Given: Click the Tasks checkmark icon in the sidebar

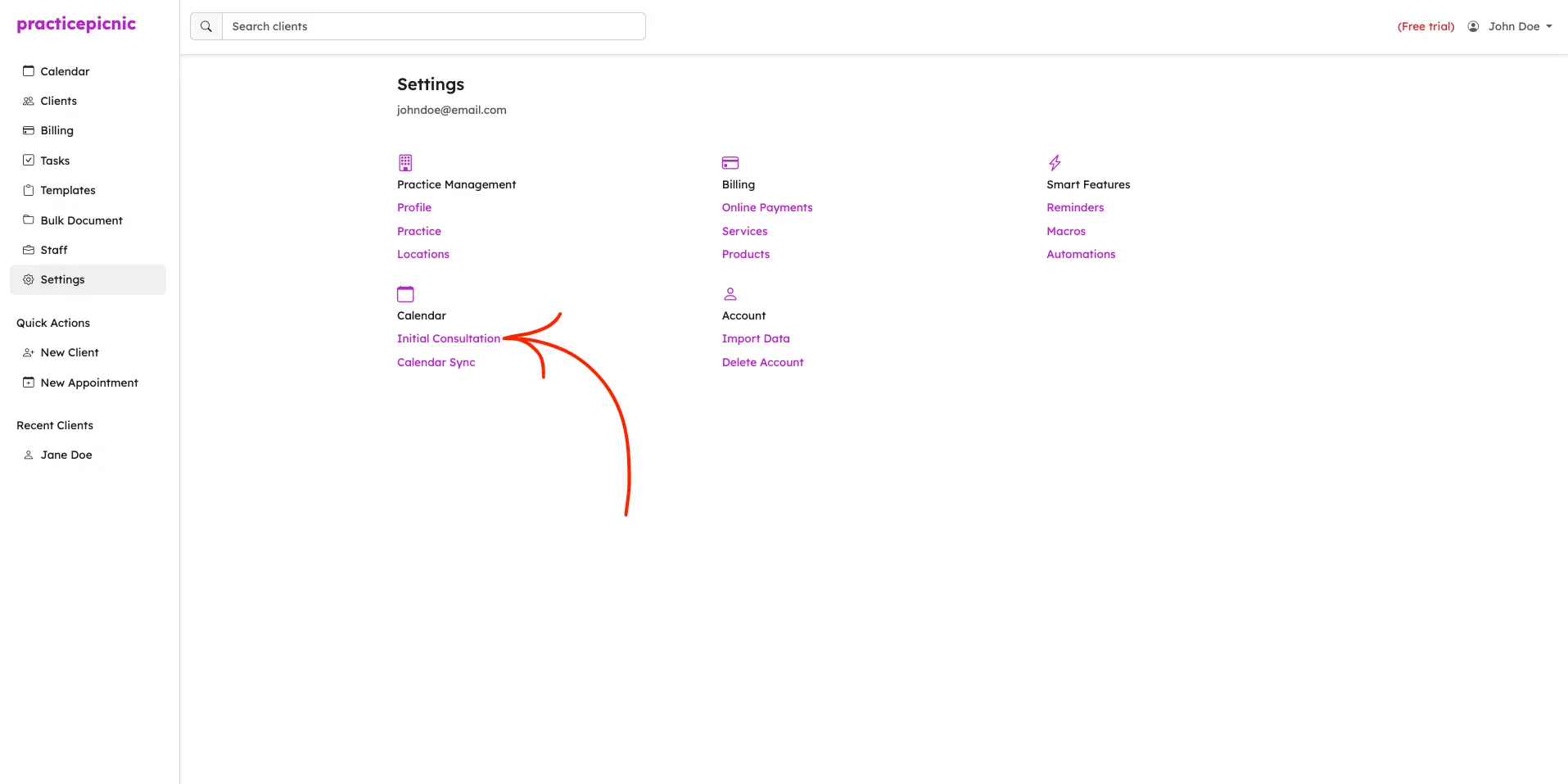Looking at the screenshot, I should point(29,161).
